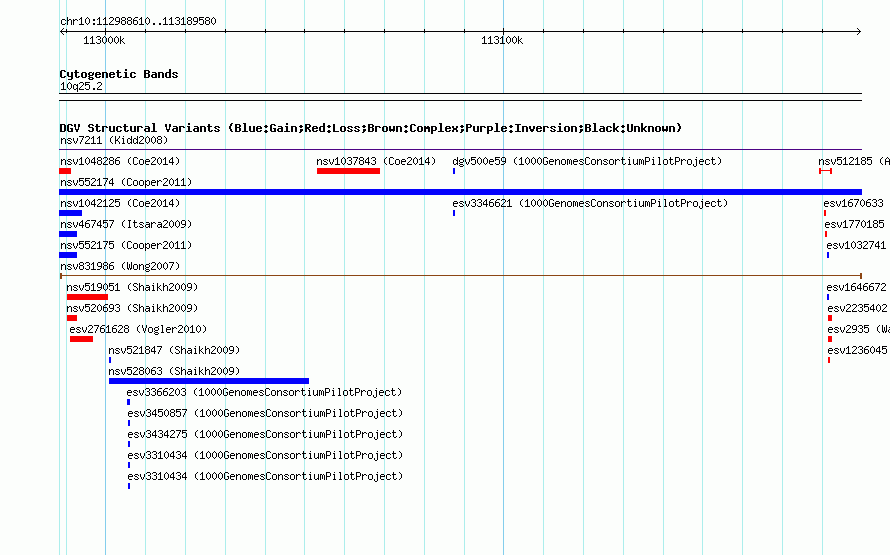This screenshot has height=555, width=890.
Task: Open the nsv467457 (Itsara2009) label
Action: pos(126,224)
